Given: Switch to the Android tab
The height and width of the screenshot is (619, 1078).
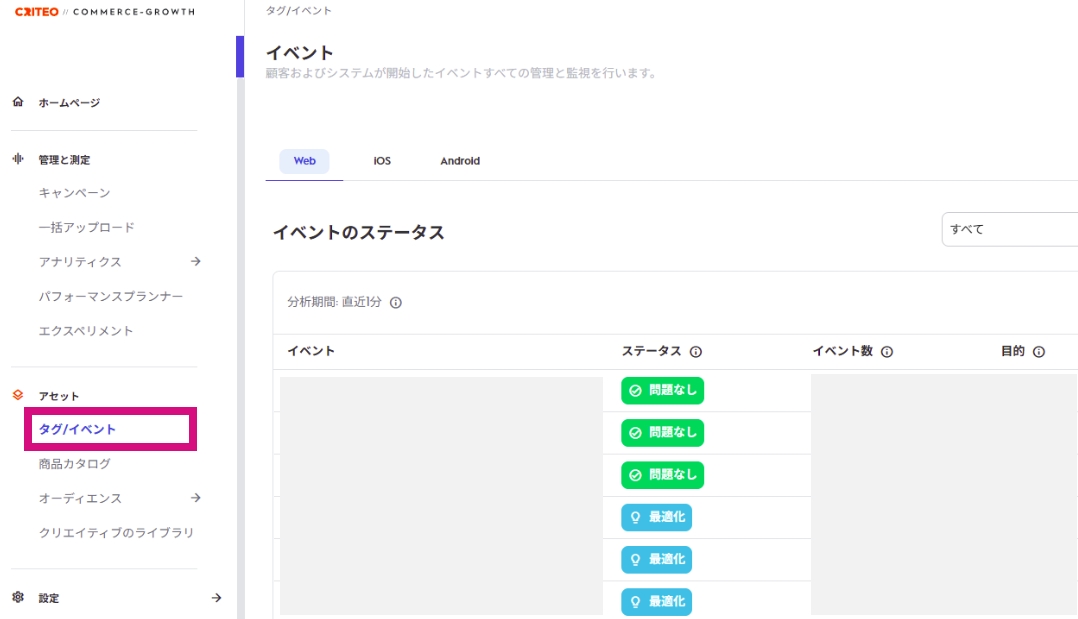Looking at the screenshot, I should tap(460, 161).
